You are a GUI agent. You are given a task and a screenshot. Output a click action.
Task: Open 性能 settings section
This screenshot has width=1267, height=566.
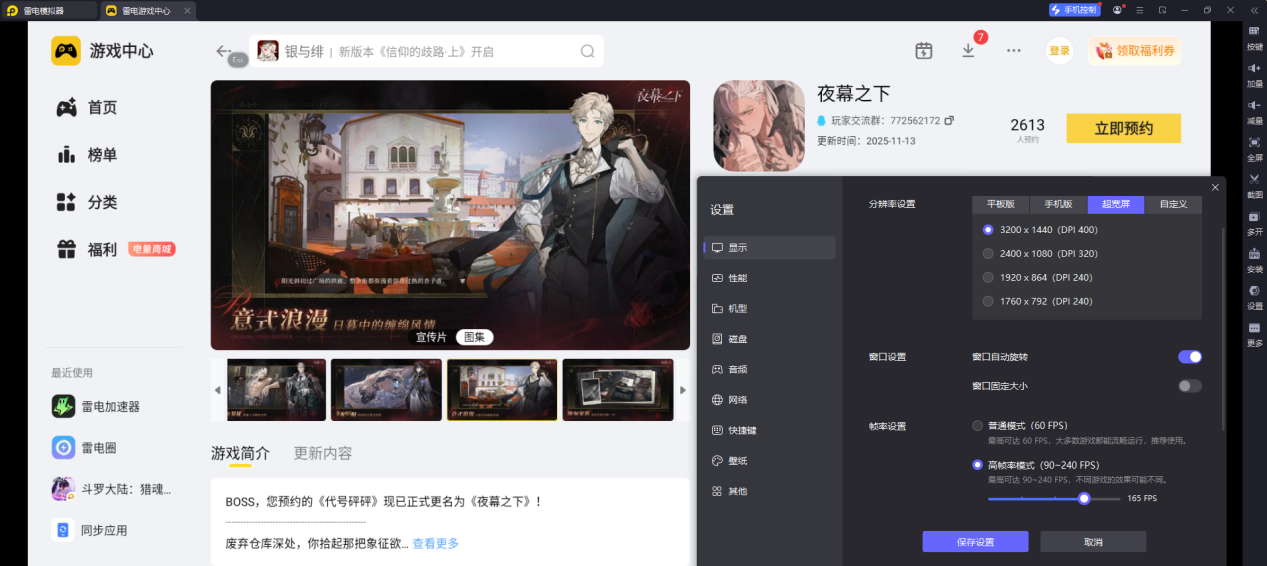coord(769,278)
